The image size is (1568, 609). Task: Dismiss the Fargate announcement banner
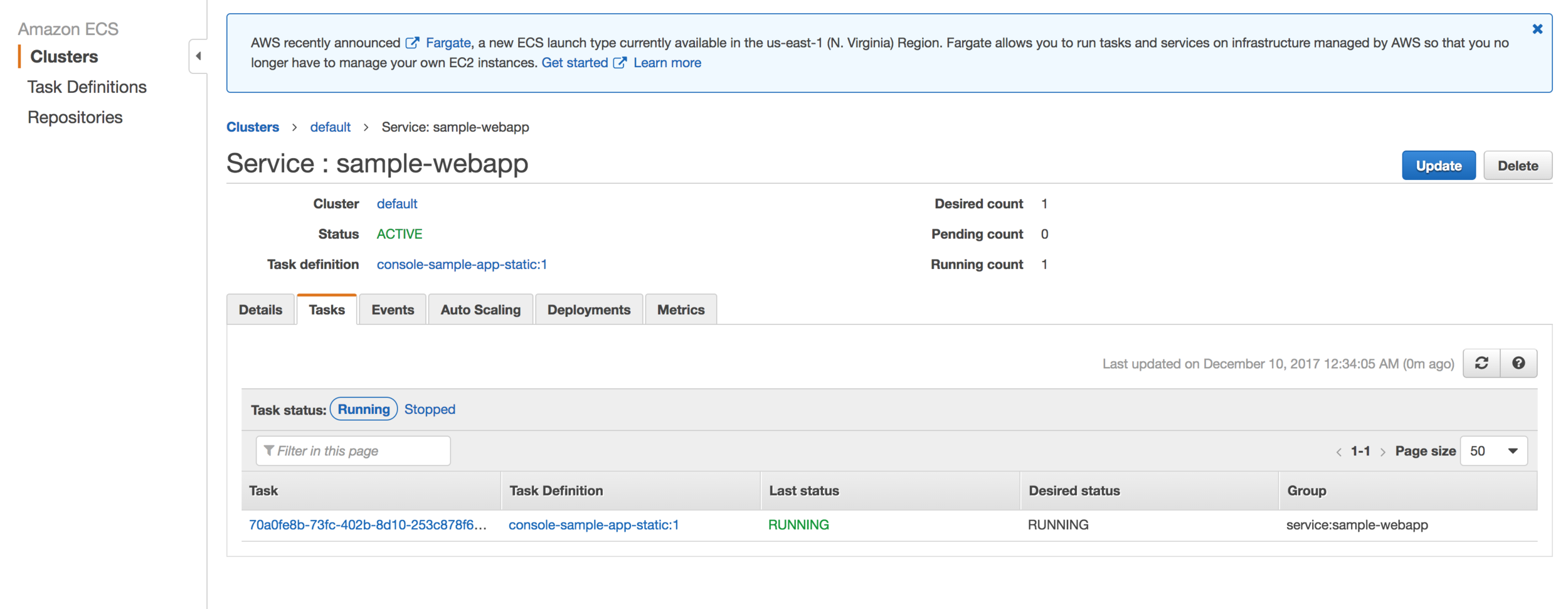click(x=1537, y=29)
